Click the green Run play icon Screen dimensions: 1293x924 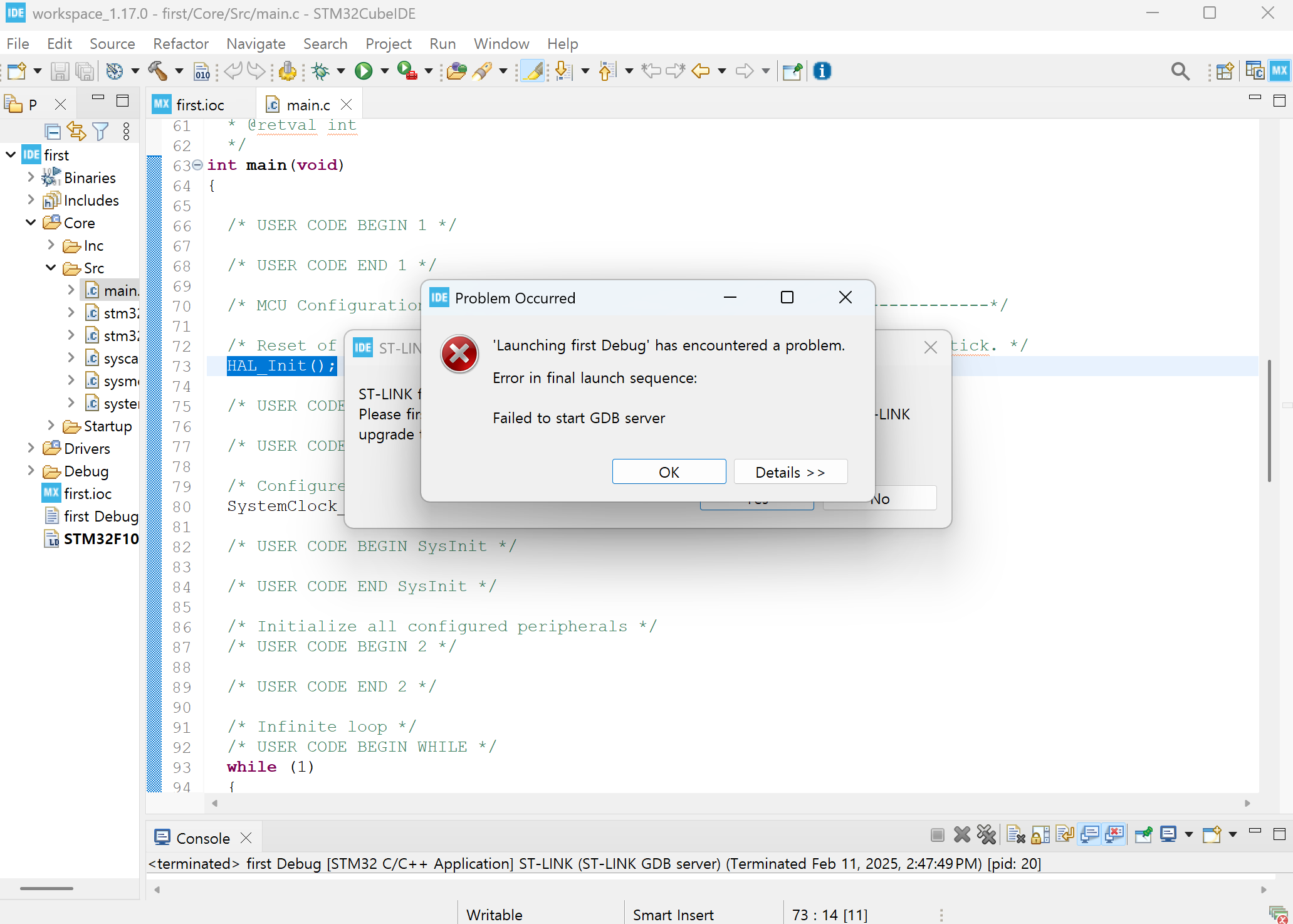click(x=364, y=71)
